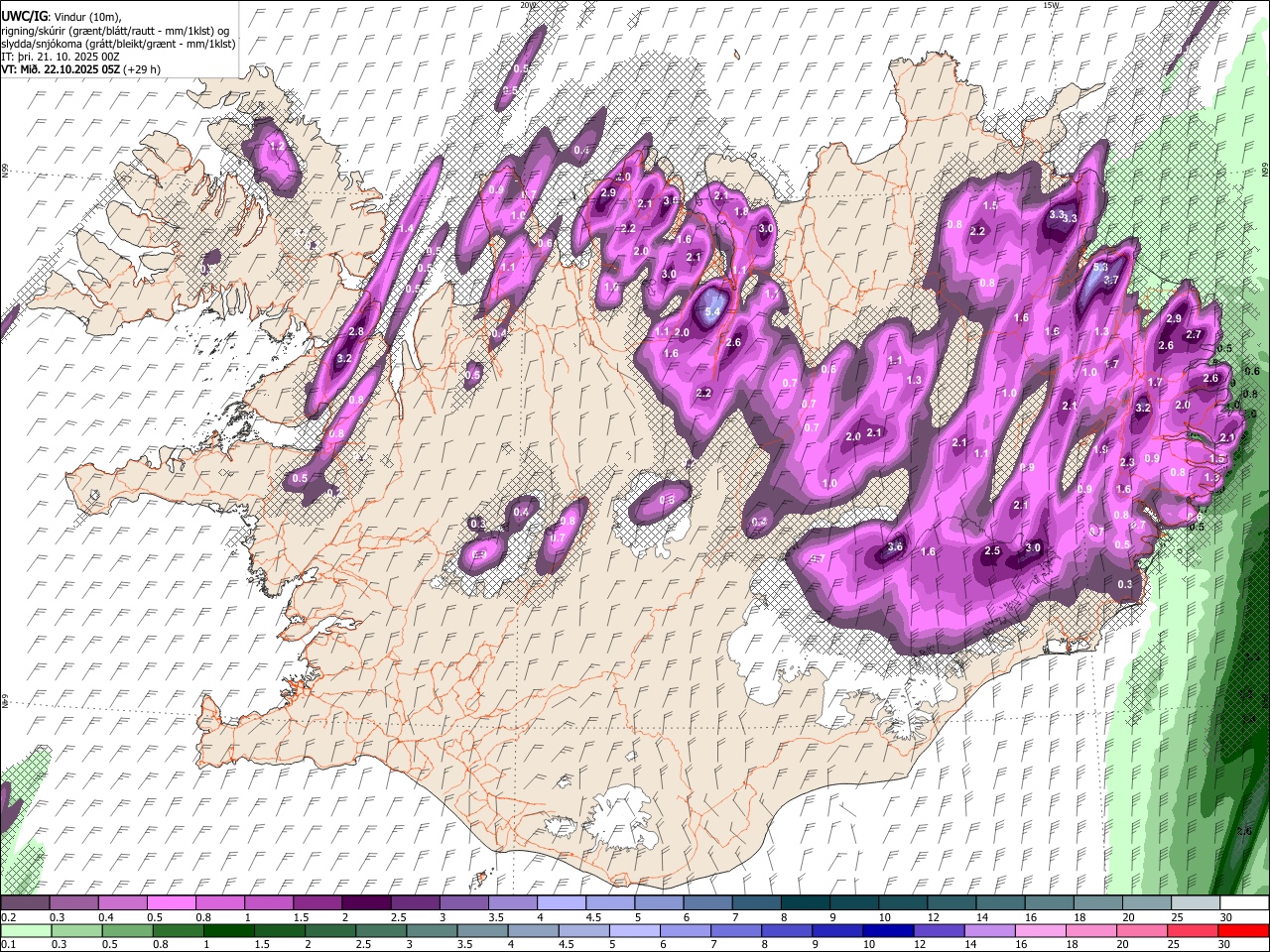Viewport: 1270px width, 952px height.
Task: Click the light periwinkle snow-scale swatch labeled 4
Action: pyautogui.click(x=561, y=902)
